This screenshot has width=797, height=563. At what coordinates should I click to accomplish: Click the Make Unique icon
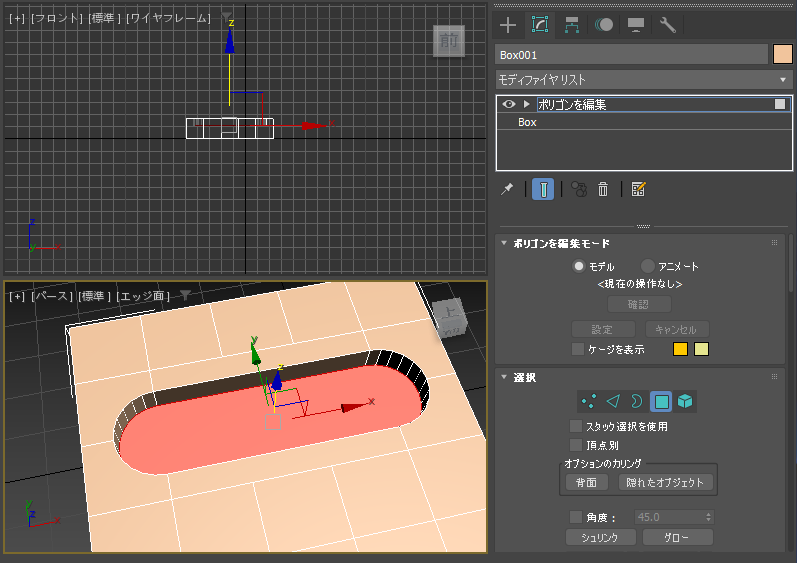point(579,190)
